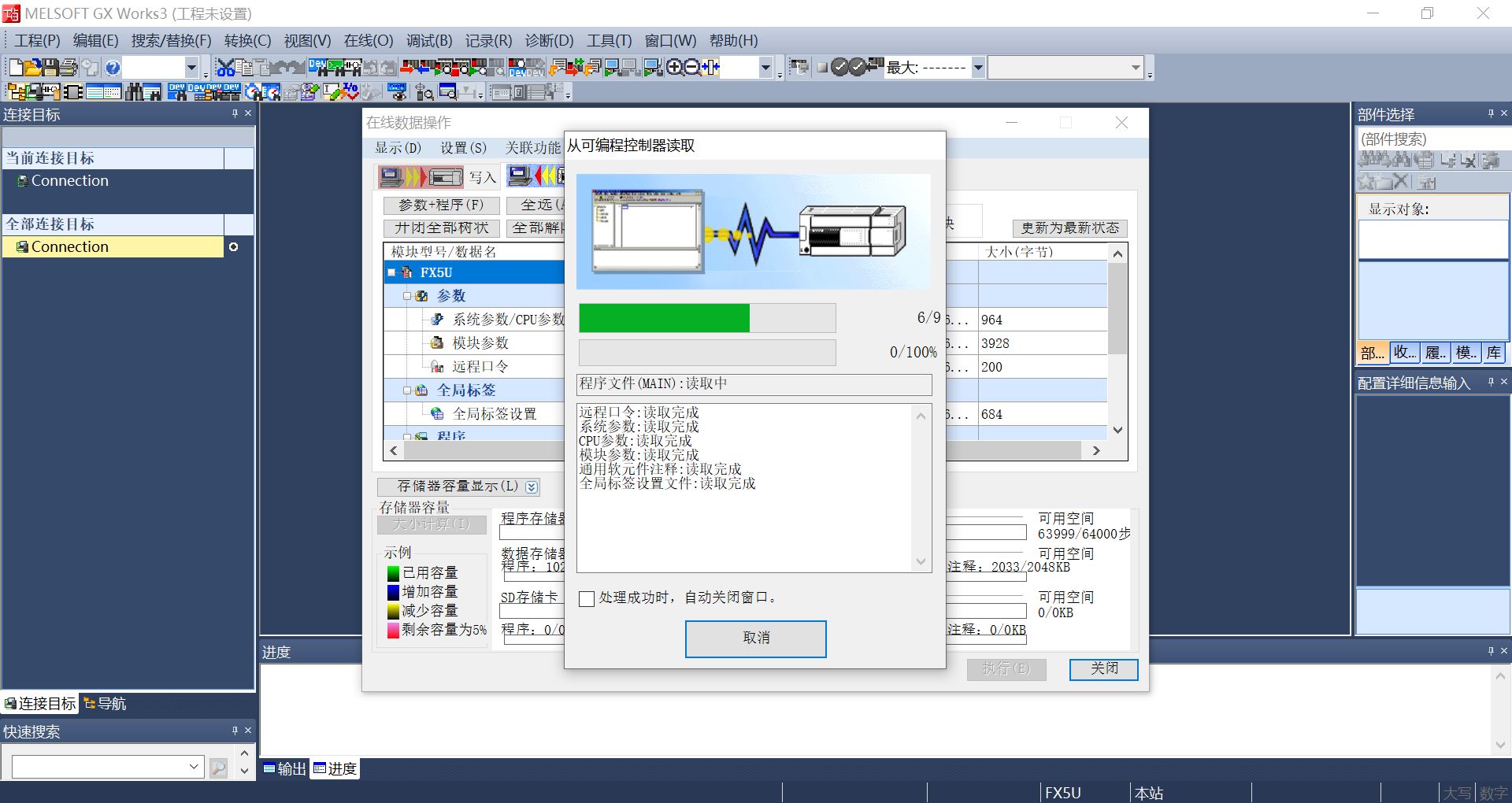Switch to the 导航 tab
Viewport: 1512px width, 803px height.
pyautogui.click(x=106, y=703)
